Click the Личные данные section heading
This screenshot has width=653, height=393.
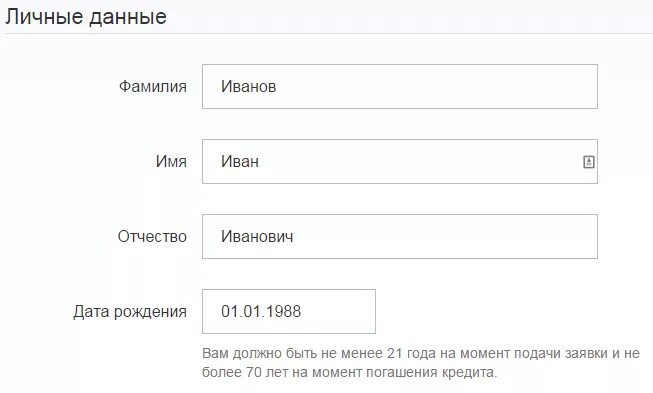(x=86, y=17)
